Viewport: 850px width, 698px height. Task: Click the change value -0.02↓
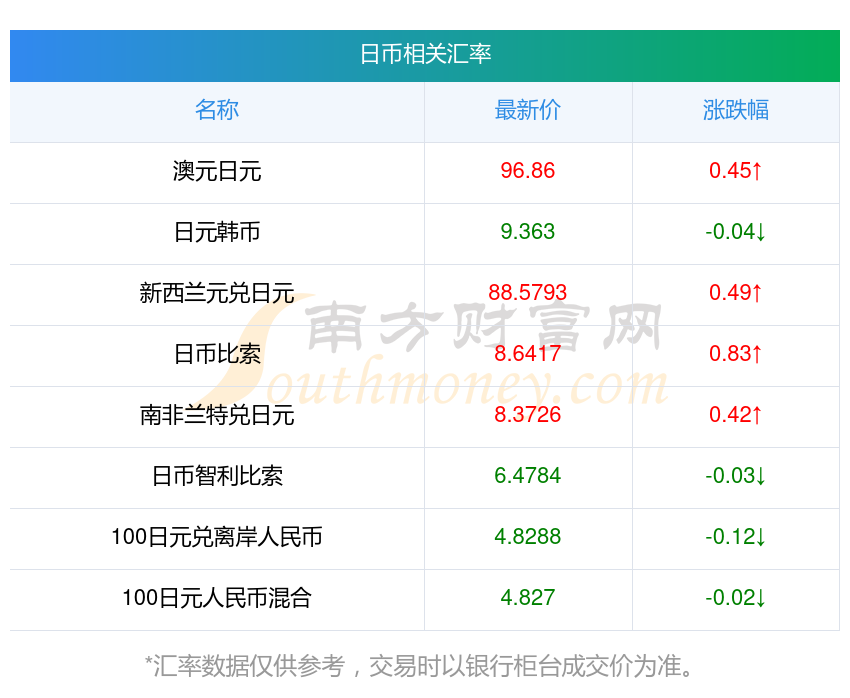736,597
